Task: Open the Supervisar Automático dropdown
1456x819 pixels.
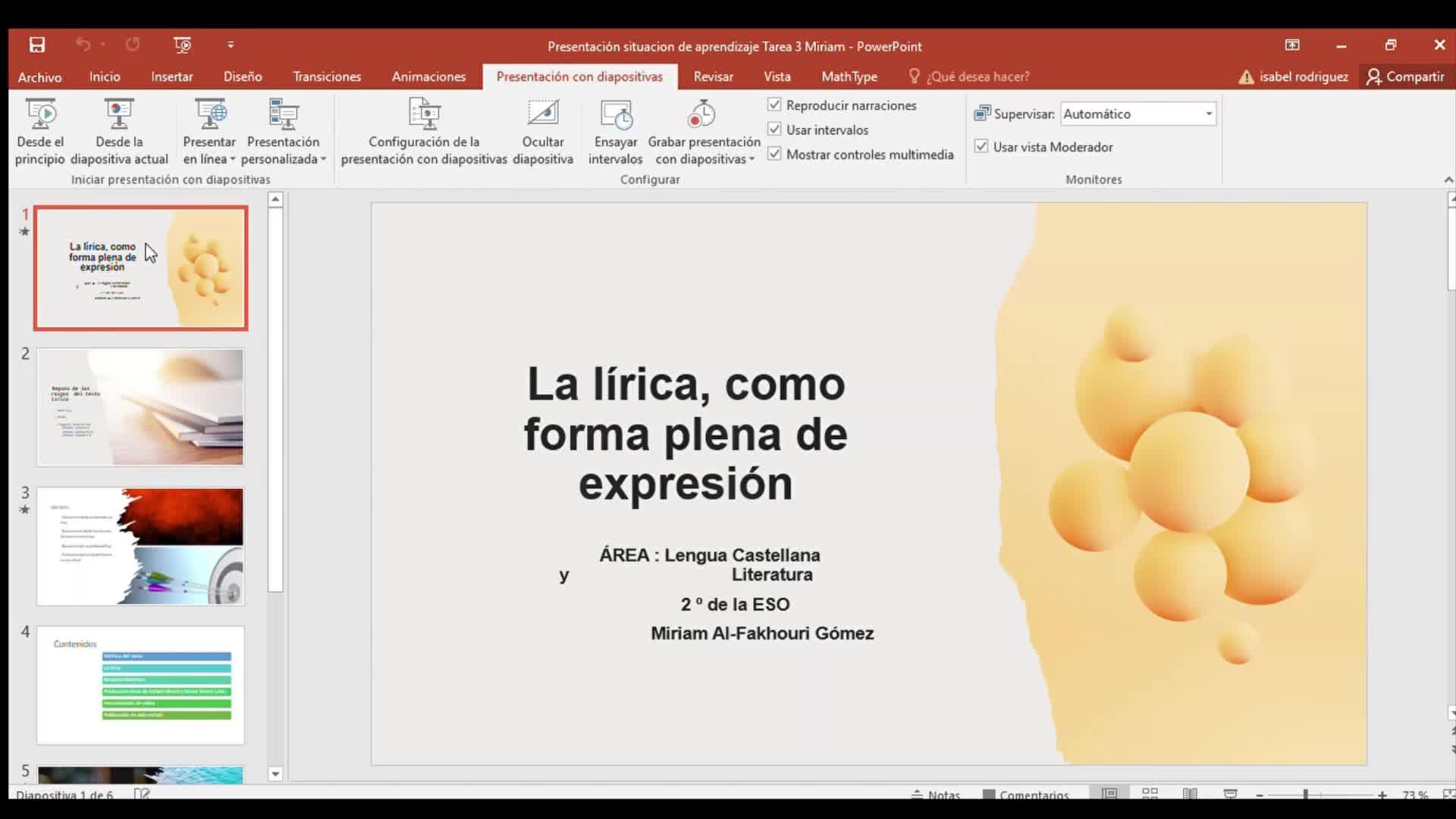Action: (1208, 114)
